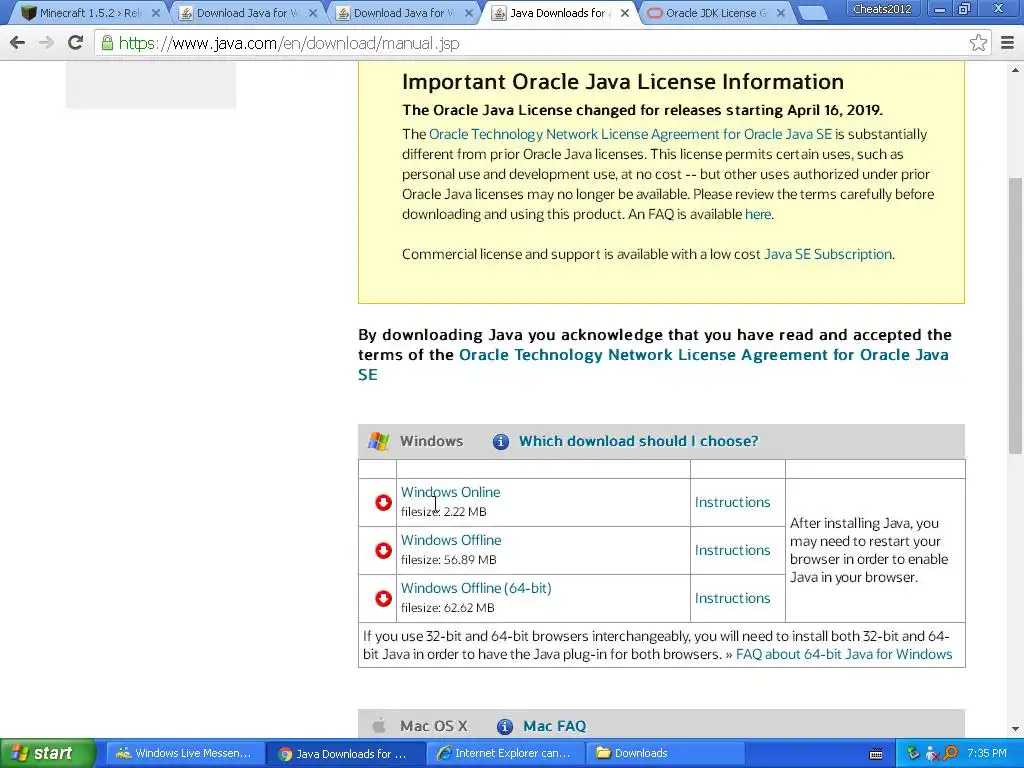
Task: Click the magnifier icon in the system tray
Action: click(x=950, y=753)
